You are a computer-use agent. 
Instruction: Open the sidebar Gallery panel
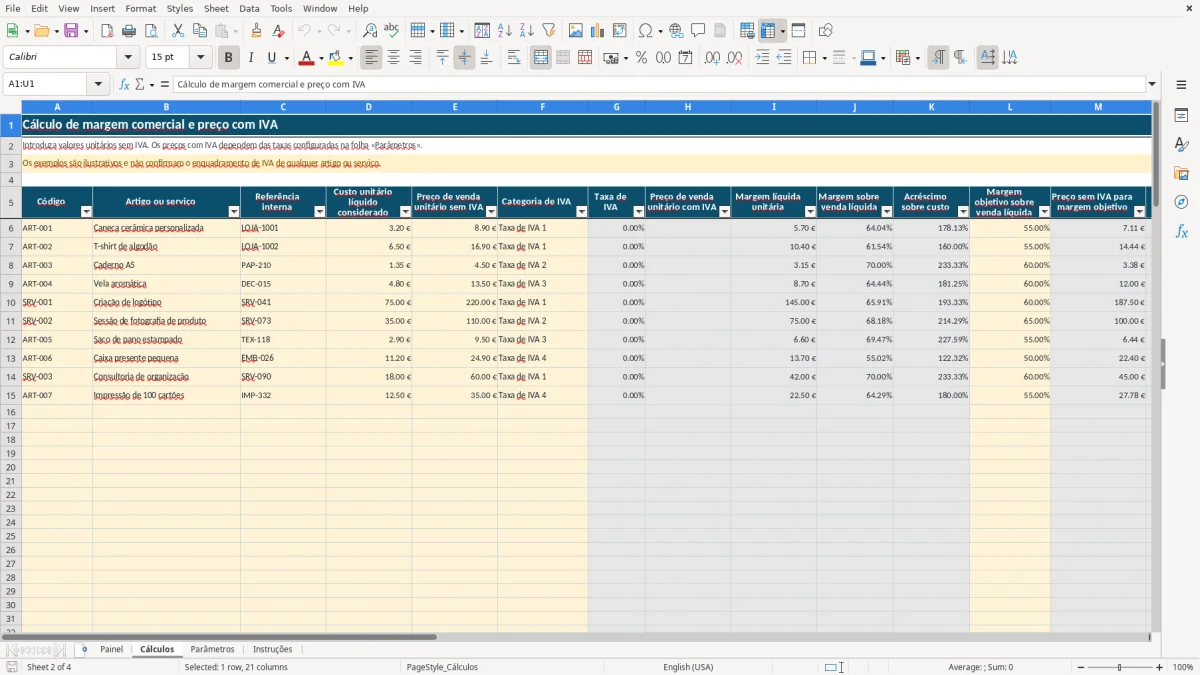1181,174
